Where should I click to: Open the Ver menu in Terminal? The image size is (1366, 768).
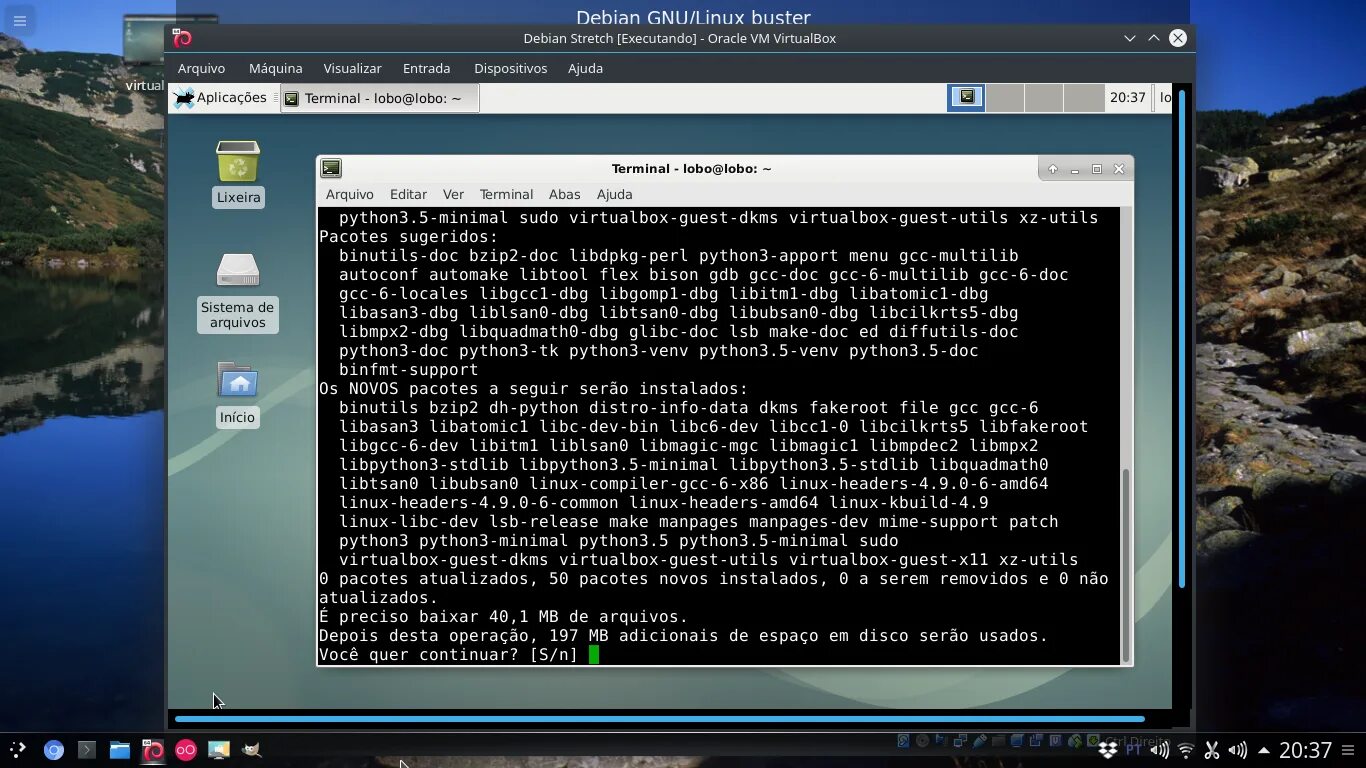pos(453,194)
